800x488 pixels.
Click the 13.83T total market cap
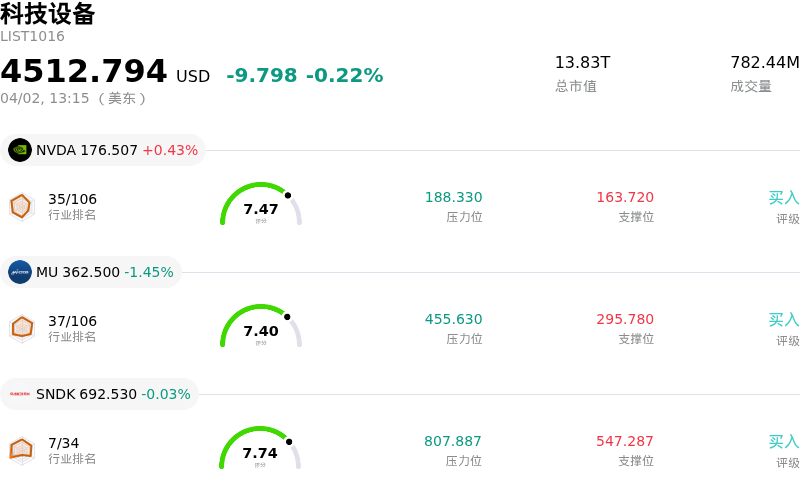(582, 63)
